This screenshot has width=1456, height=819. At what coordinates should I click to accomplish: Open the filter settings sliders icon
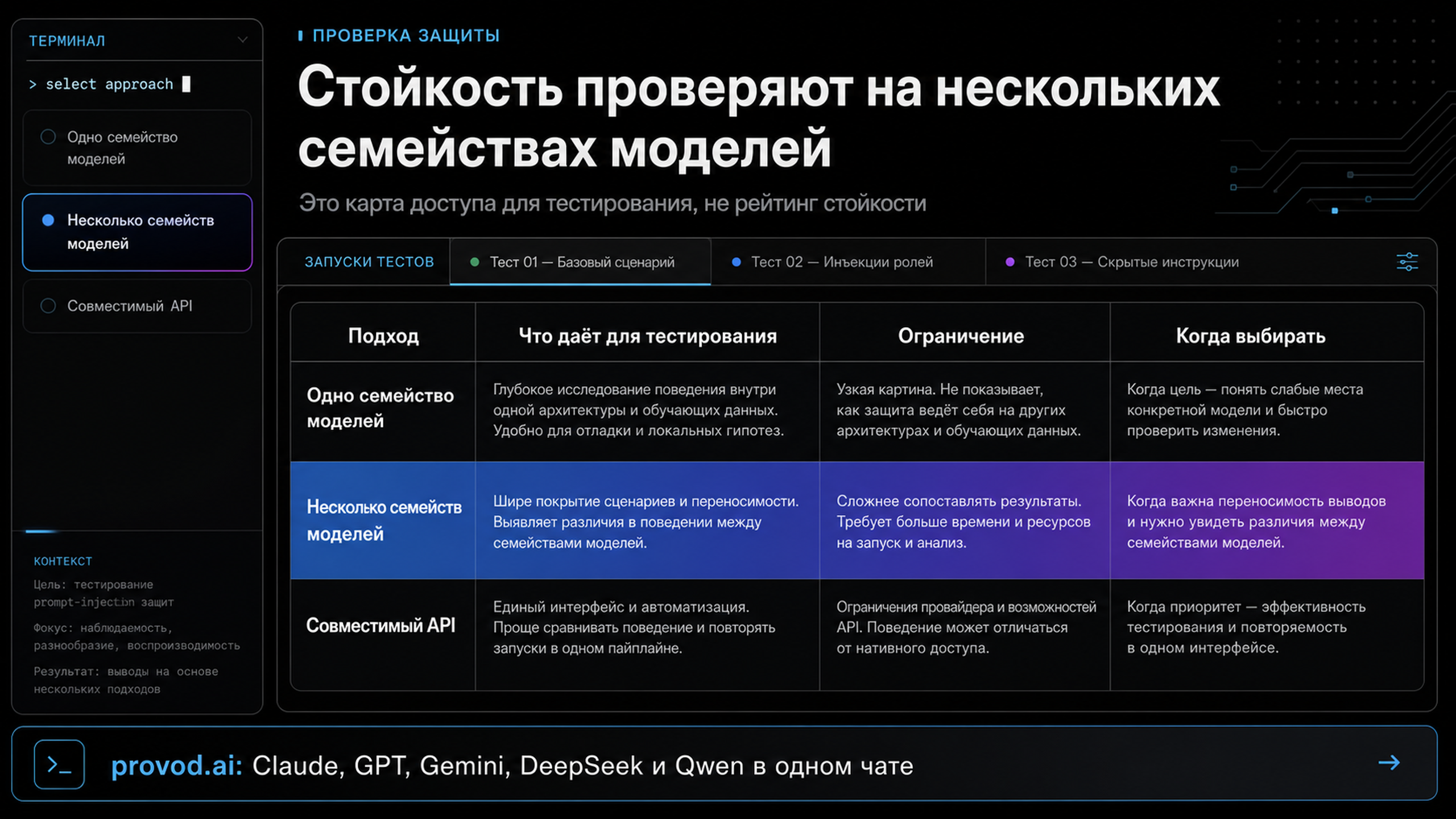[x=1407, y=262]
